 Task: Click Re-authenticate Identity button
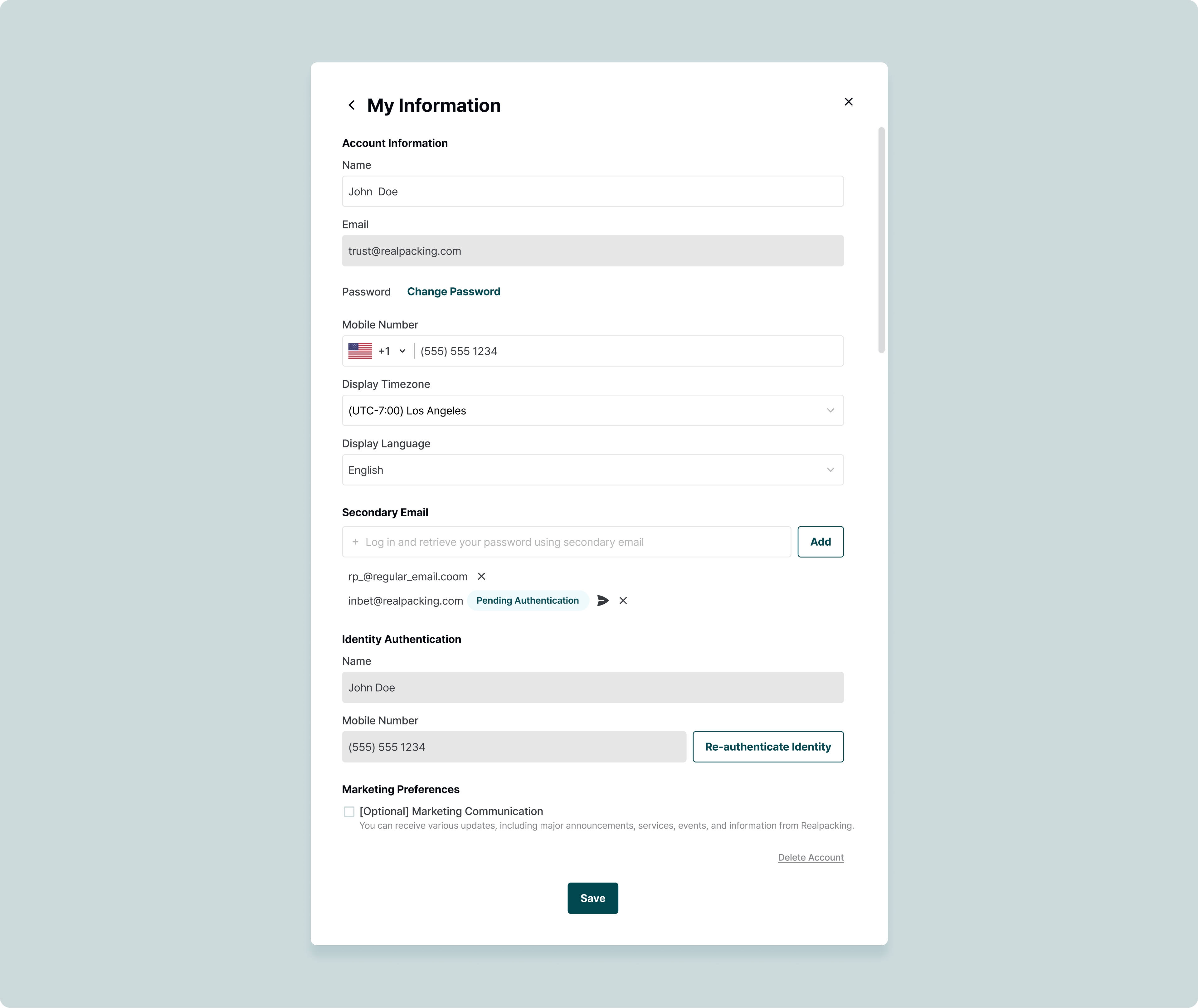click(768, 747)
